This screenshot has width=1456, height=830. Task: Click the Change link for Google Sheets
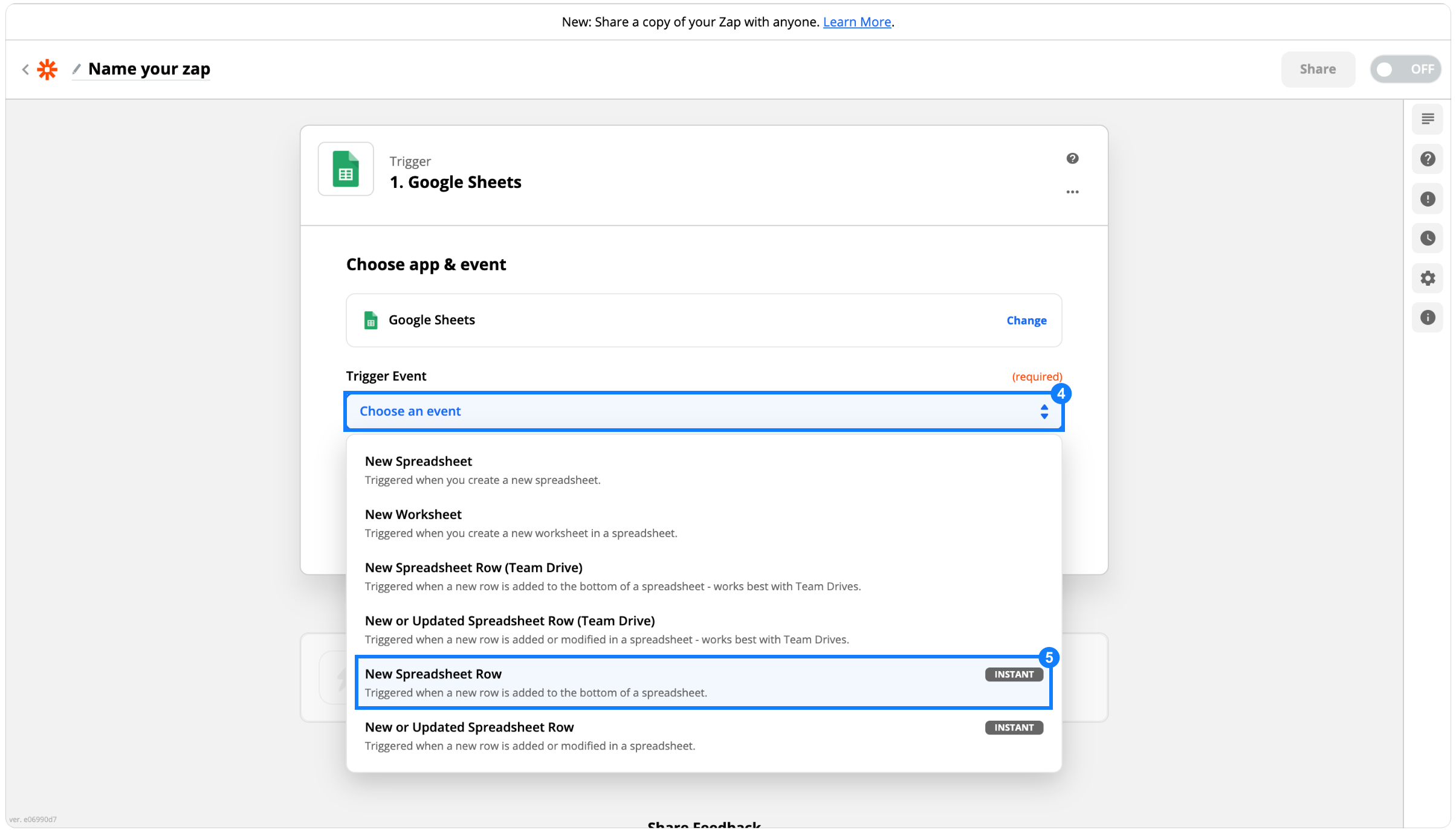point(1026,320)
